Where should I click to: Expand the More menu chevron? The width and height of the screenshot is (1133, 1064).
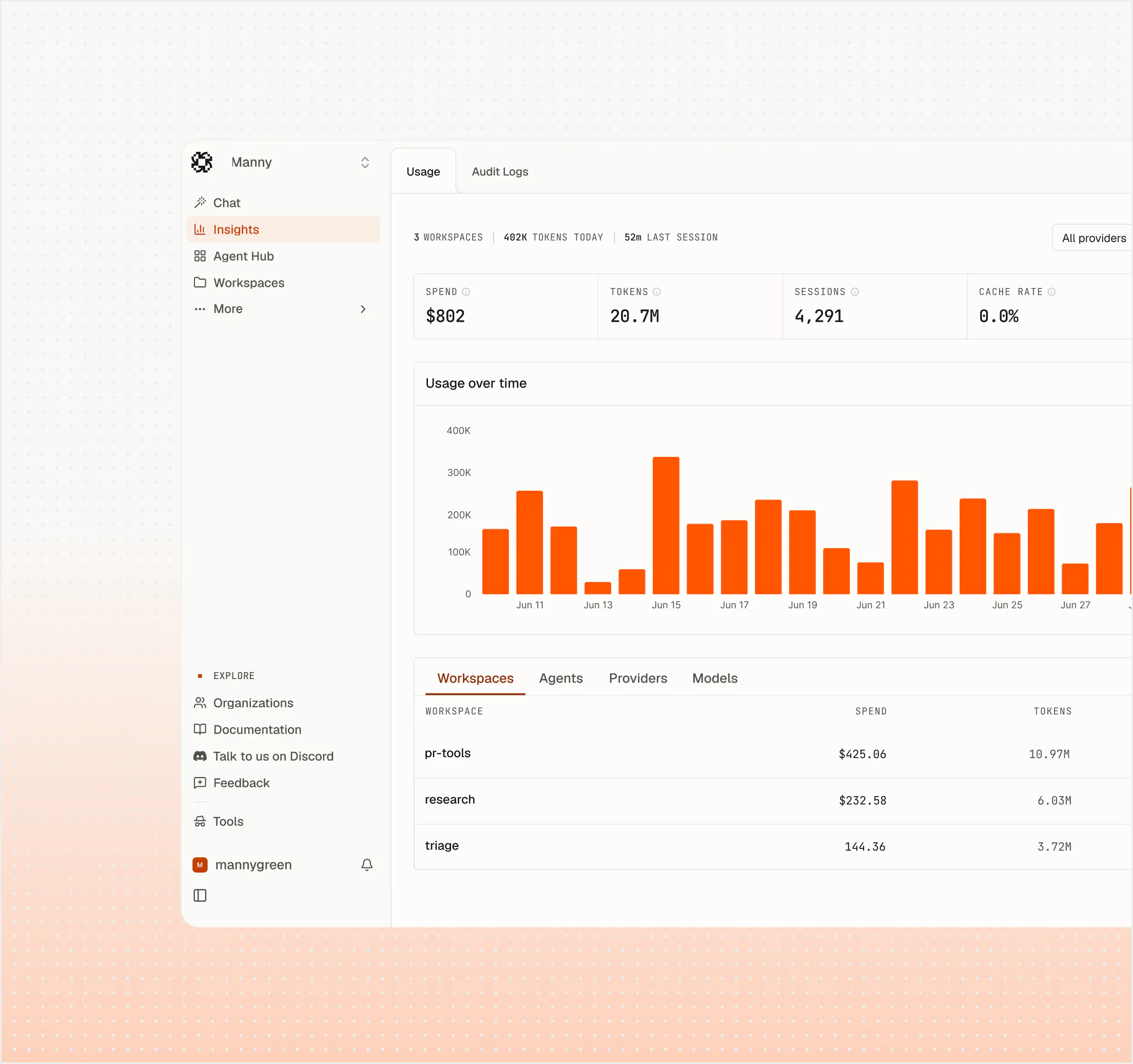tap(363, 309)
